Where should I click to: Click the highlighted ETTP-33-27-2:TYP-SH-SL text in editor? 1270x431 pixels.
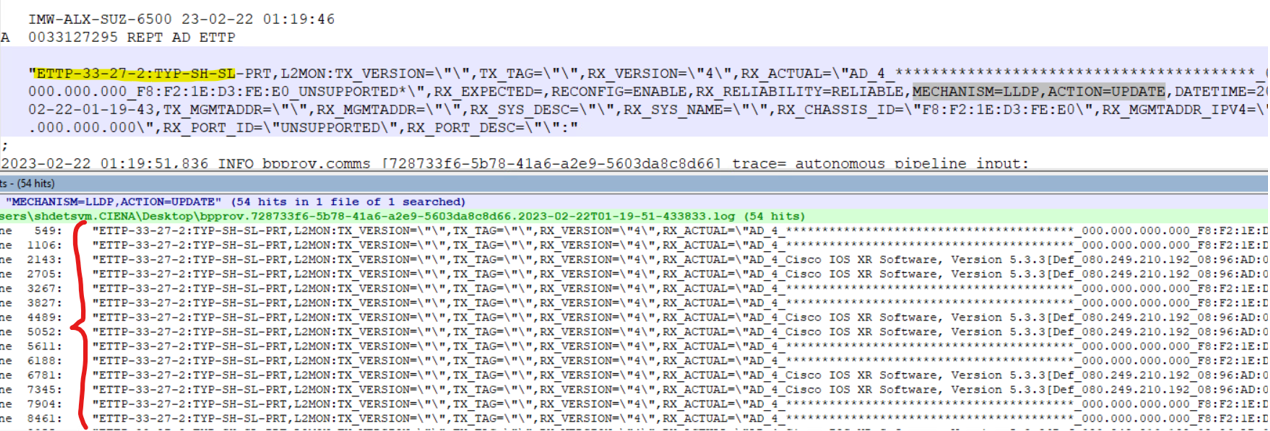[136, 74]
